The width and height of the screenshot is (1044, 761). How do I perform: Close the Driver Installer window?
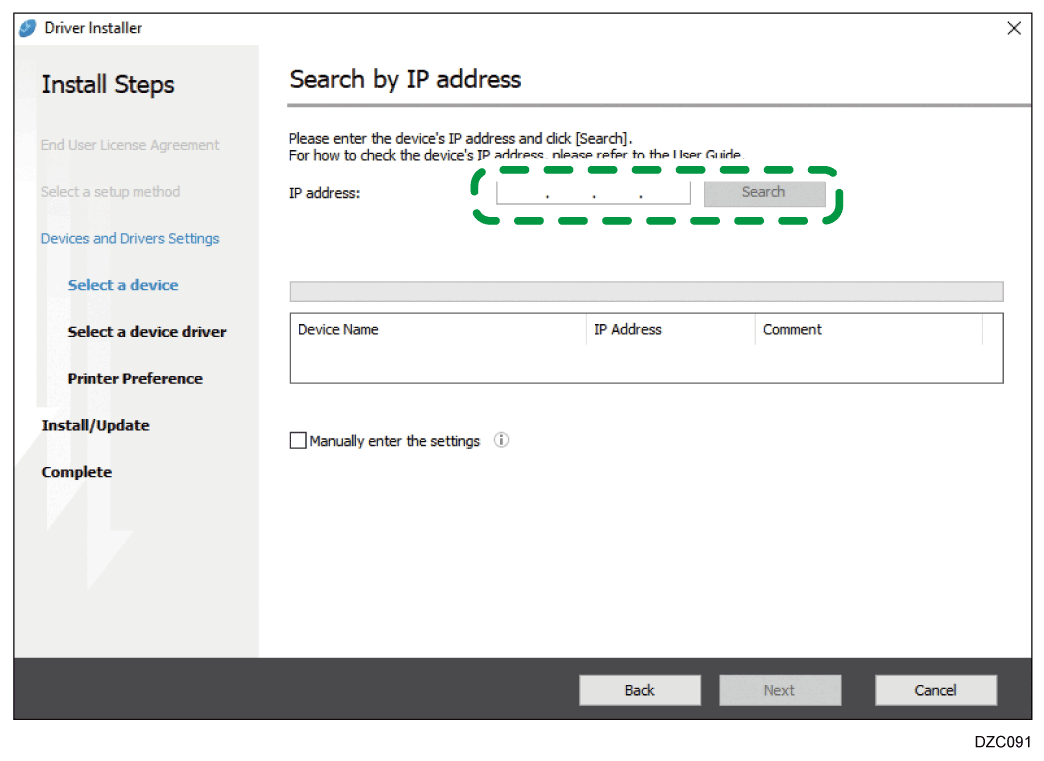[1014, 29]
